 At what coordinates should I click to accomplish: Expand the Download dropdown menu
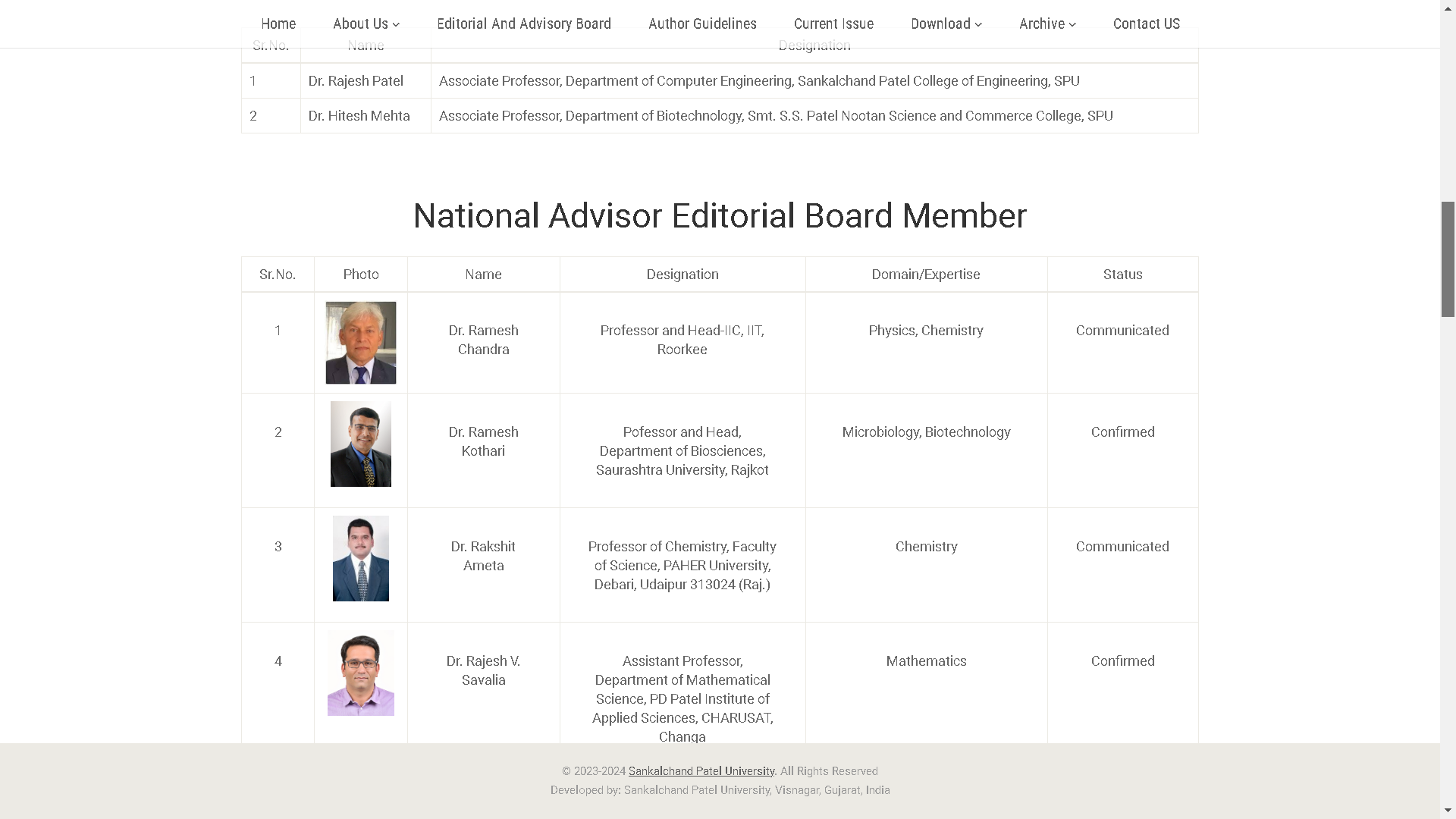click(946, 24)
